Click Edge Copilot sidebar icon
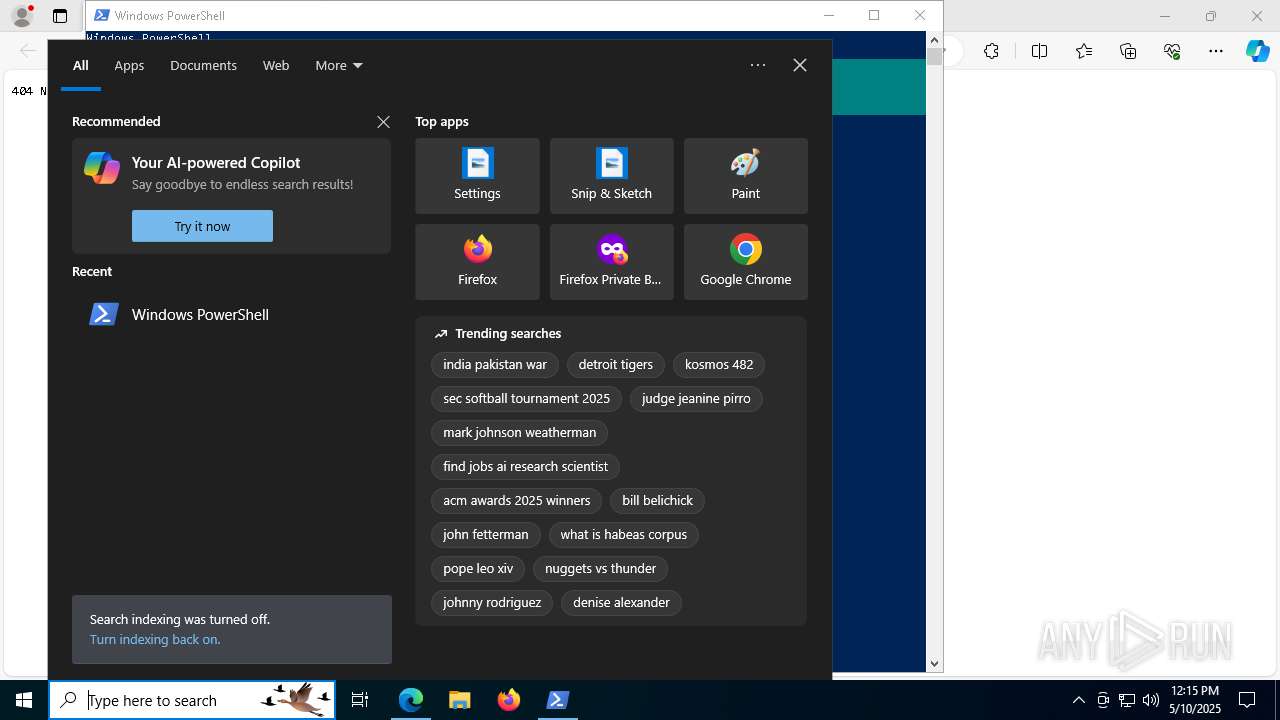Screen dimensions: 1280x720 pyautogui.click(x=1258, y=51)
